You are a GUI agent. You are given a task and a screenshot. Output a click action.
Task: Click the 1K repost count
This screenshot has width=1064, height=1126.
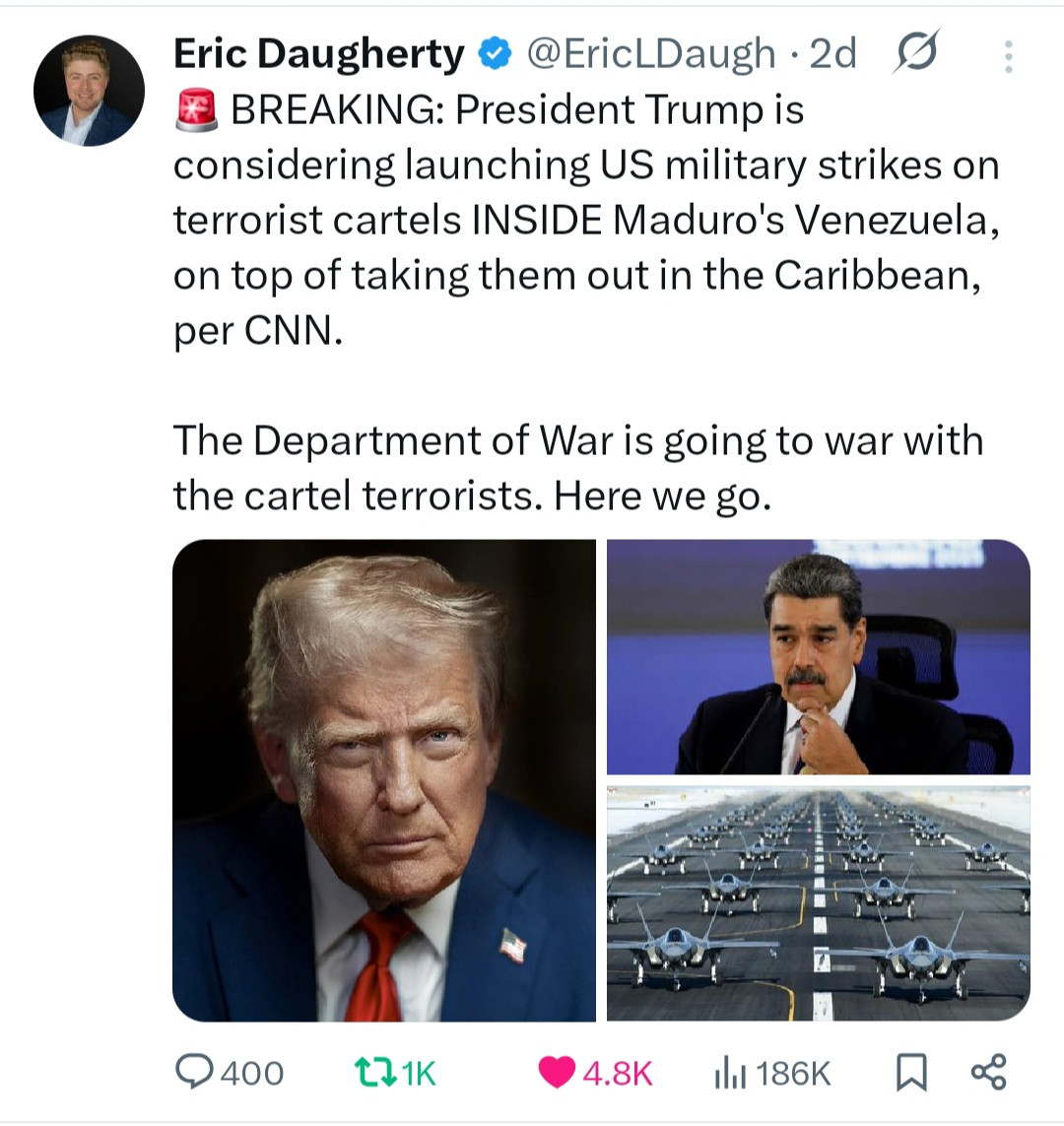[419, 1074]
